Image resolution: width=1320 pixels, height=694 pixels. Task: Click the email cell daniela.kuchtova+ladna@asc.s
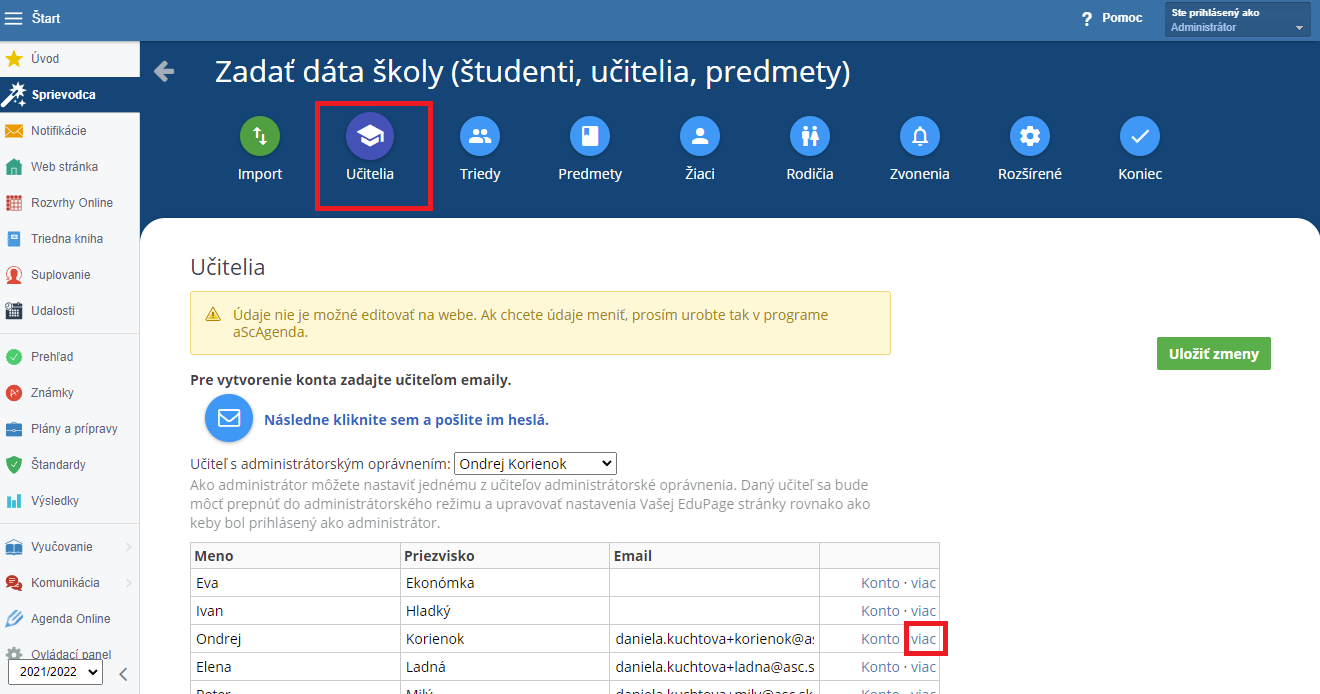pos(715,667)
